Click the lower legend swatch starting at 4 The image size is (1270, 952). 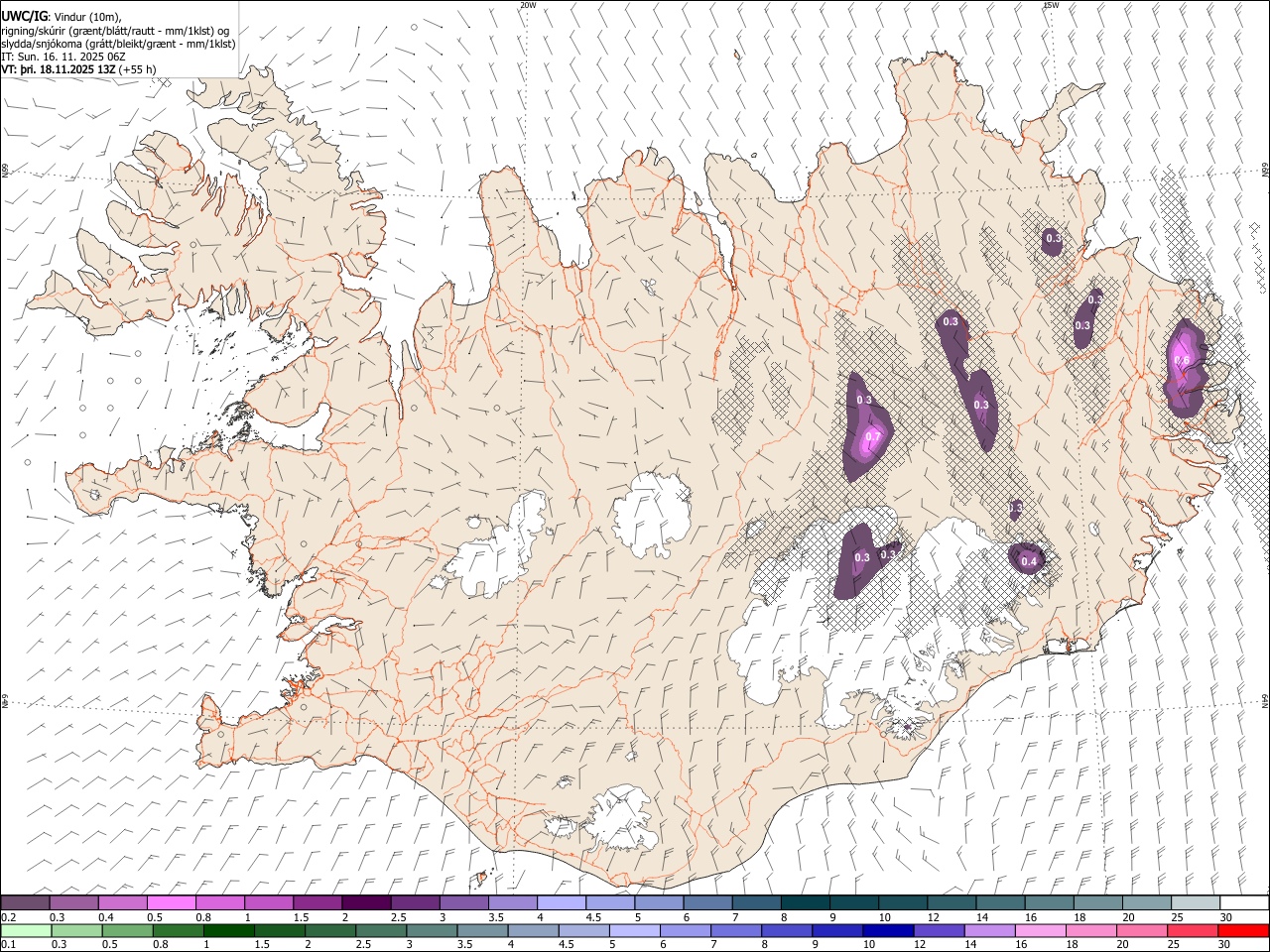[x=533, y=931]
